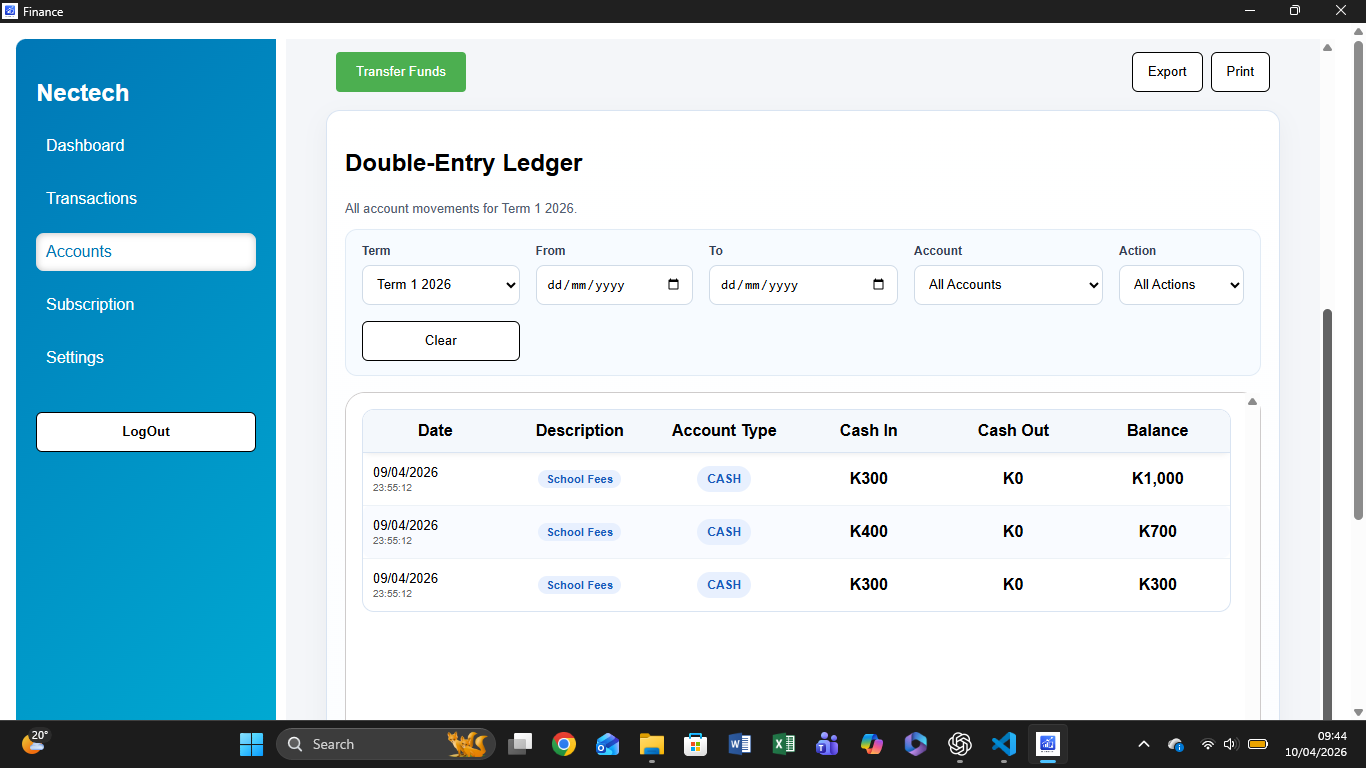Open File Explorer from the taskbar
This screenshot has height=768, width=1366.
[x=651, y=744]
